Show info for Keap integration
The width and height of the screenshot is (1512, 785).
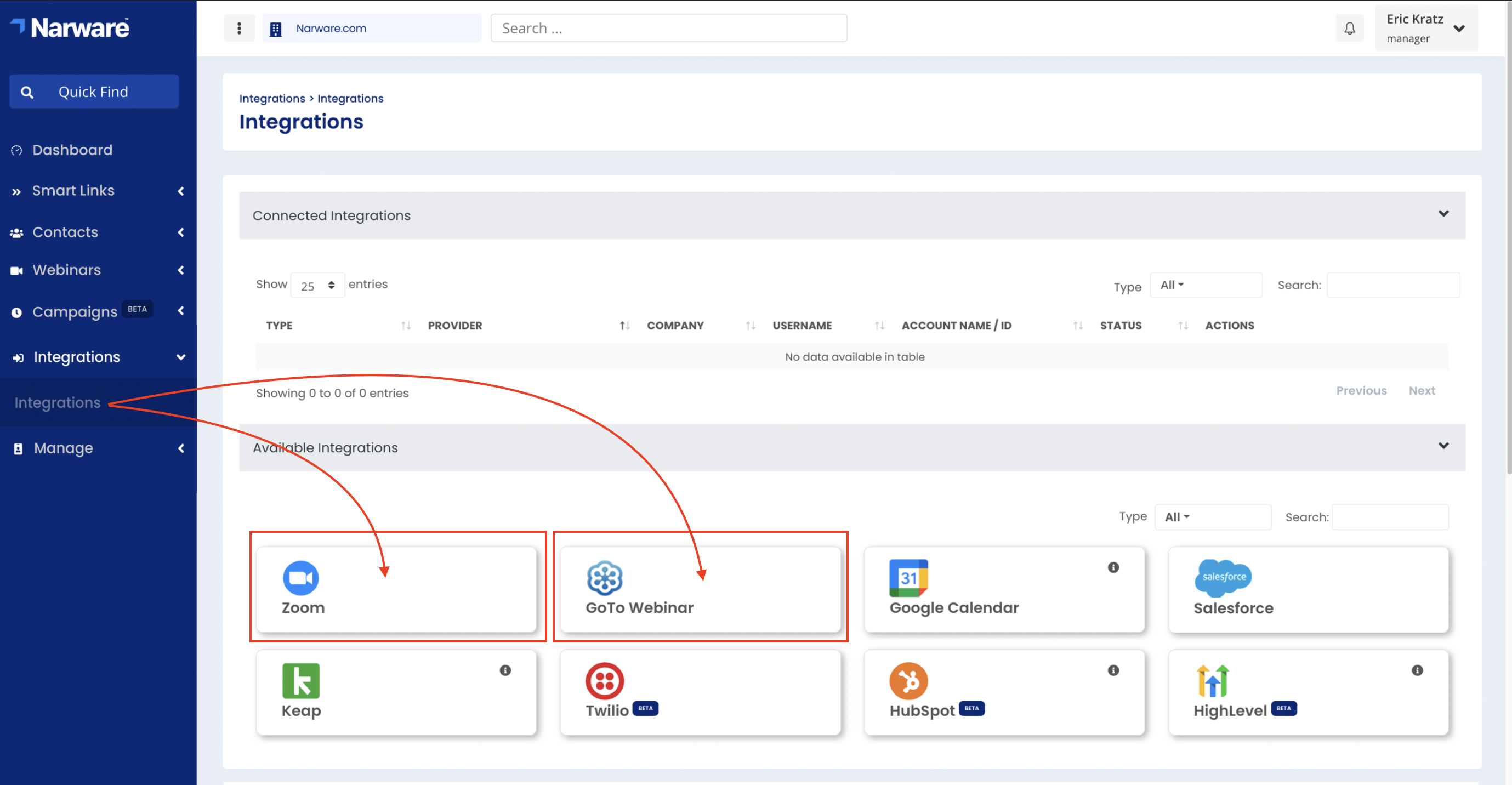pos(505,670)
